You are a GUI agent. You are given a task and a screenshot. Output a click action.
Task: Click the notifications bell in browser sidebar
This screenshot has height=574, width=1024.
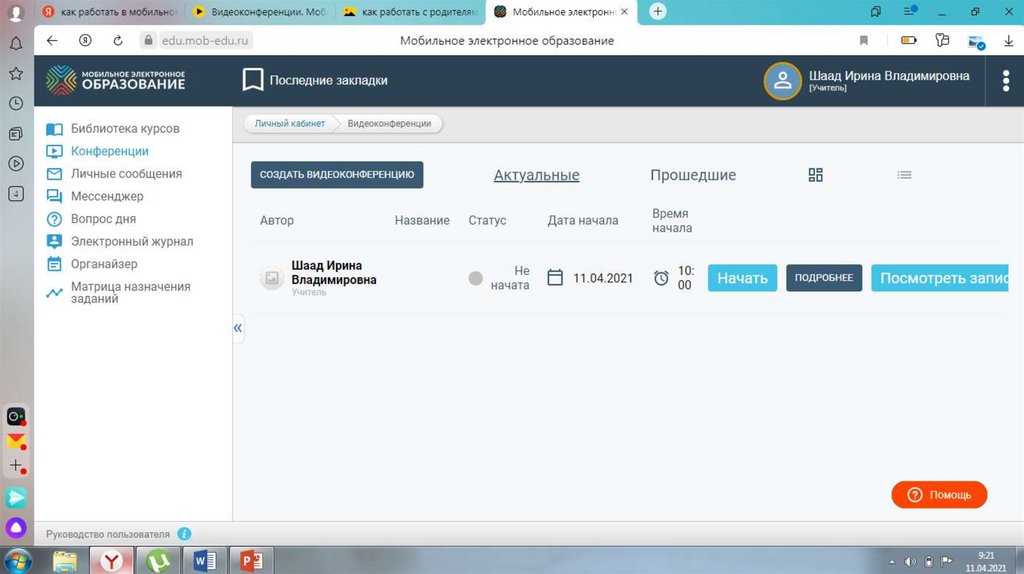coord(16,44)
